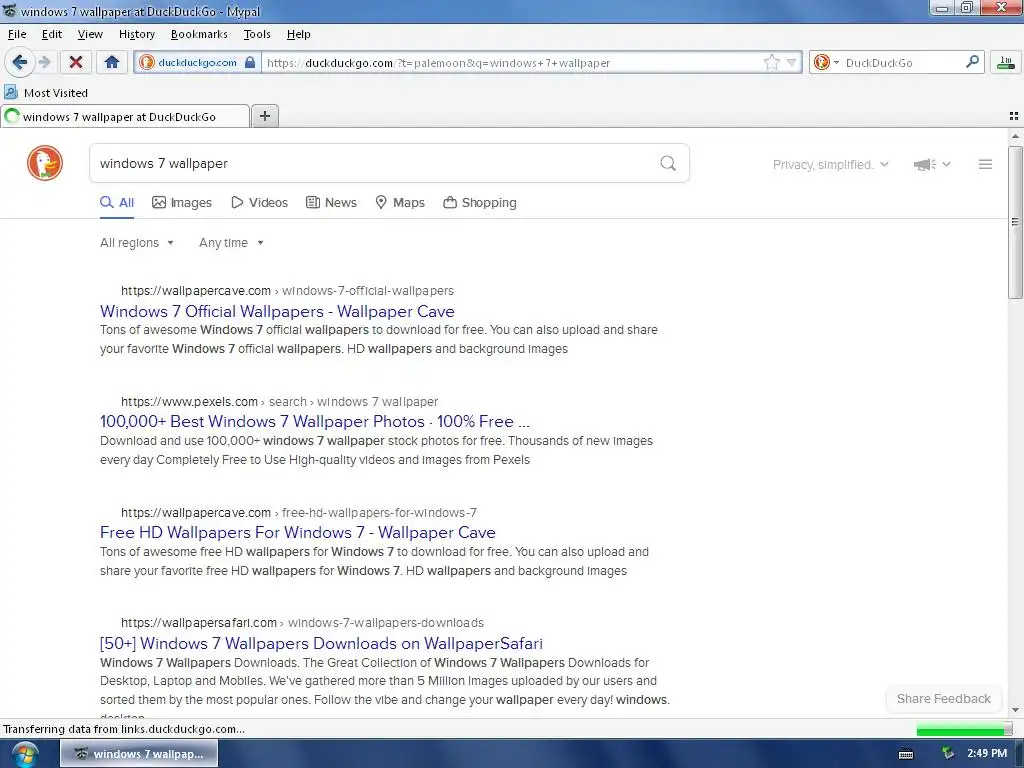The image size is (1024, 768).
Task: Click the wallpapersafari.com result URL
Action: coord(302,623)
